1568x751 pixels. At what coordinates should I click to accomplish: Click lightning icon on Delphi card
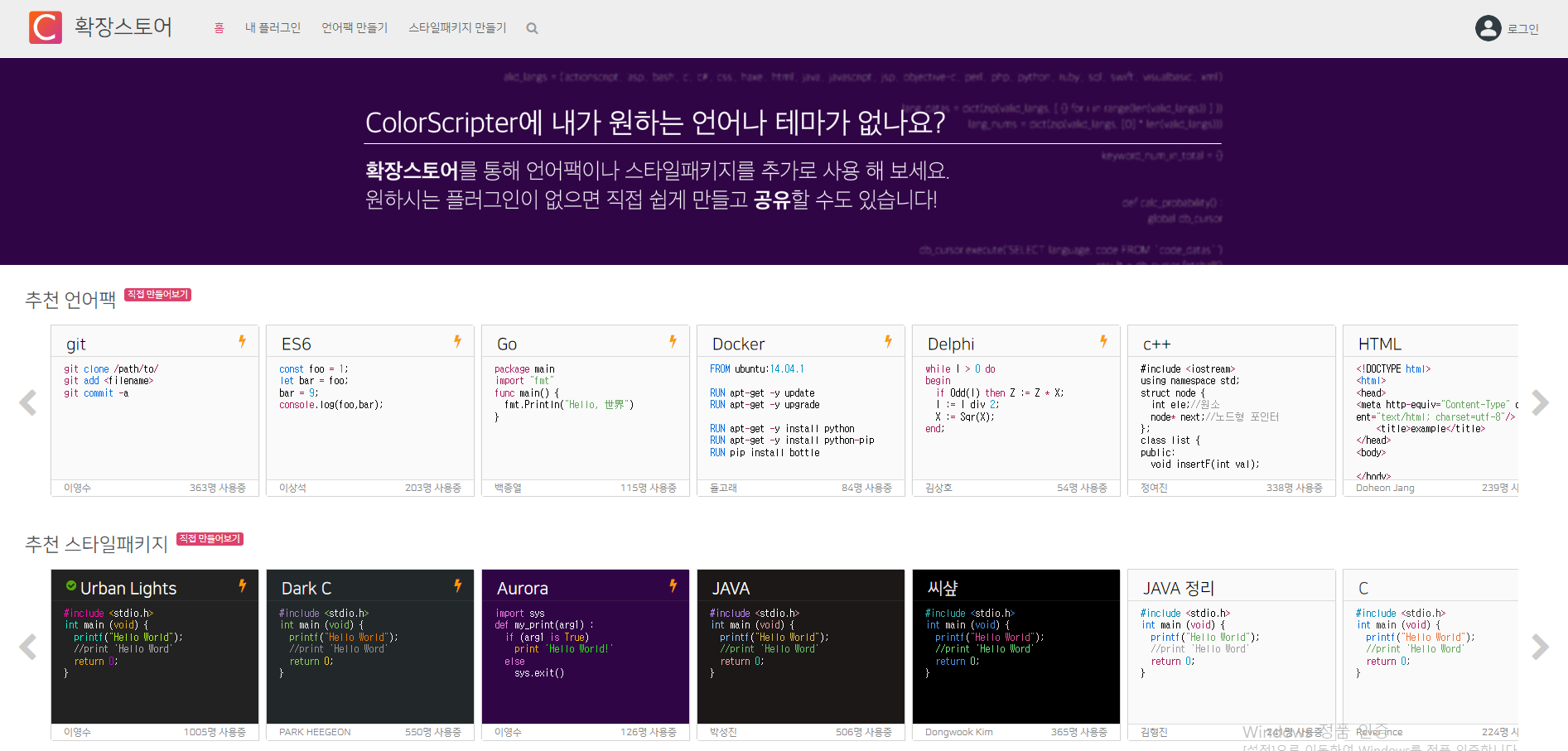[x=1103, y=341]
